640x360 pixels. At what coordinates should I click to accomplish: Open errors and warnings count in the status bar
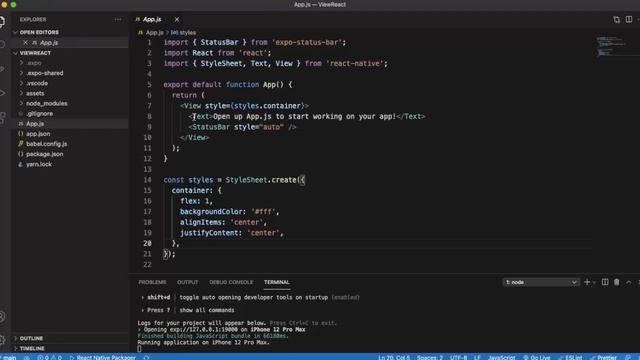tap(49, 357)
